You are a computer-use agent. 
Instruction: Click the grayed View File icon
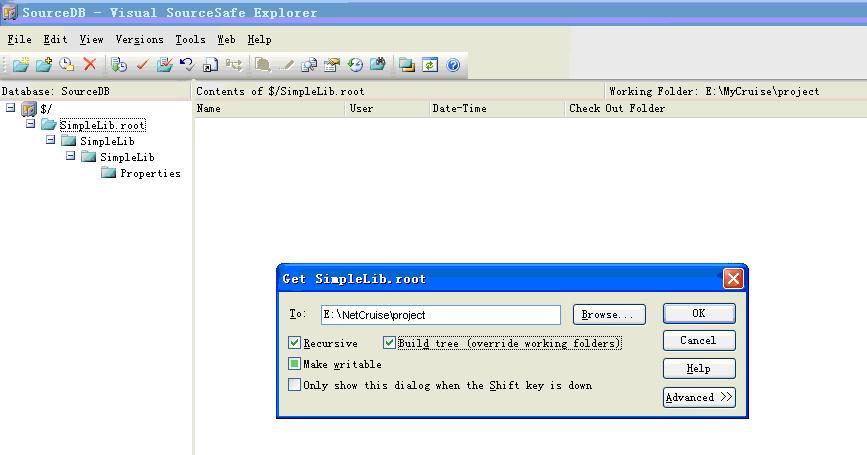click(x=263, y=65)
